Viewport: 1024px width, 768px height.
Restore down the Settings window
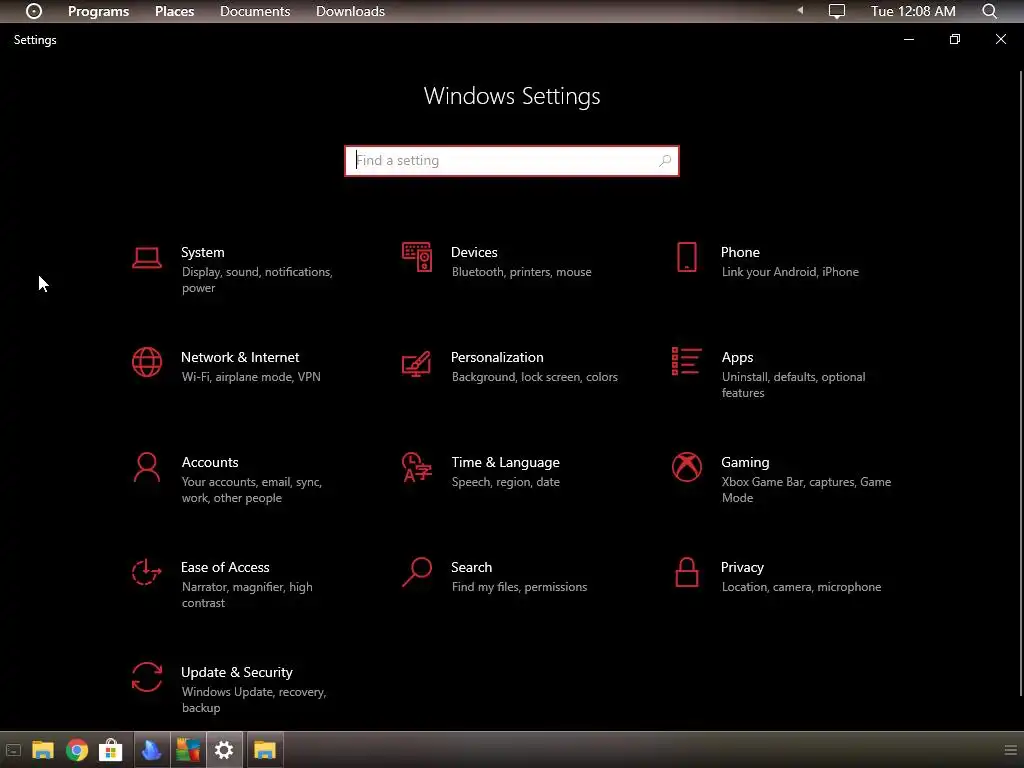pos(955,39)
